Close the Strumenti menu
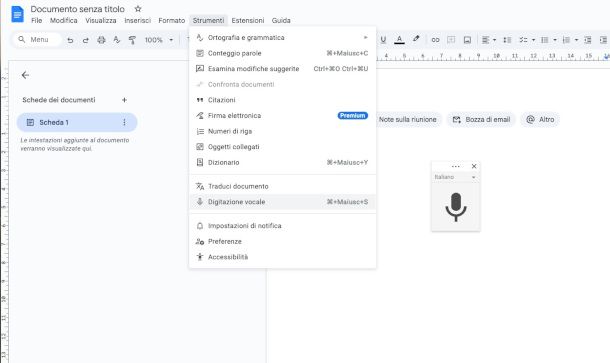 point(209,20)
